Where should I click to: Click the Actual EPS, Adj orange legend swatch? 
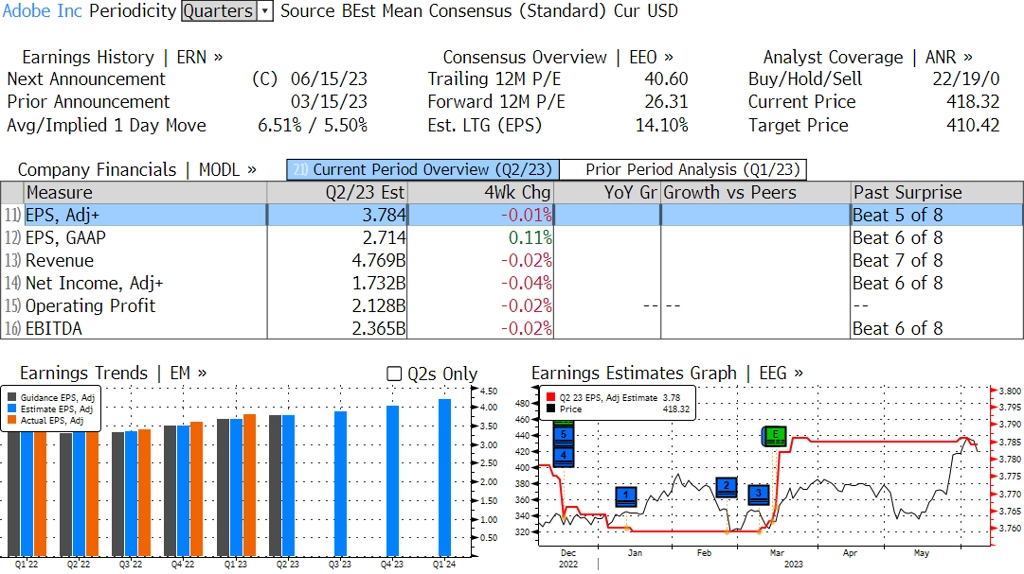[x=12, y=421]
